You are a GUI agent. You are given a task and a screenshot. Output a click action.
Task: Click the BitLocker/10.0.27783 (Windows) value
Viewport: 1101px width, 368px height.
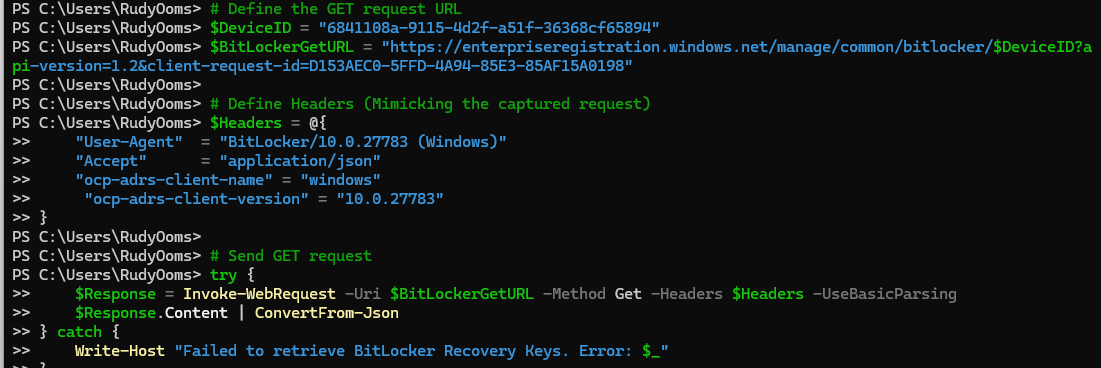pyautogui.click(x=363, y=142)
